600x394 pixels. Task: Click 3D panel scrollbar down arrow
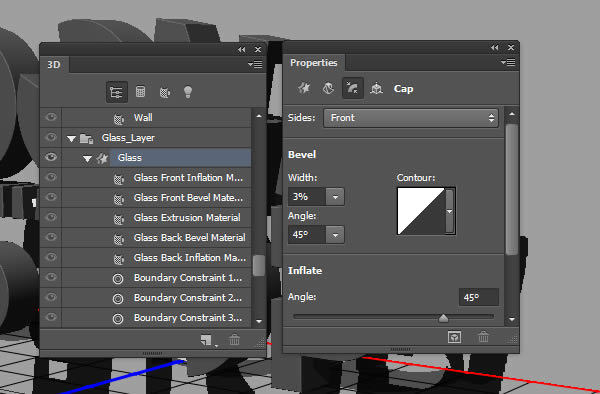coord(259,321)
